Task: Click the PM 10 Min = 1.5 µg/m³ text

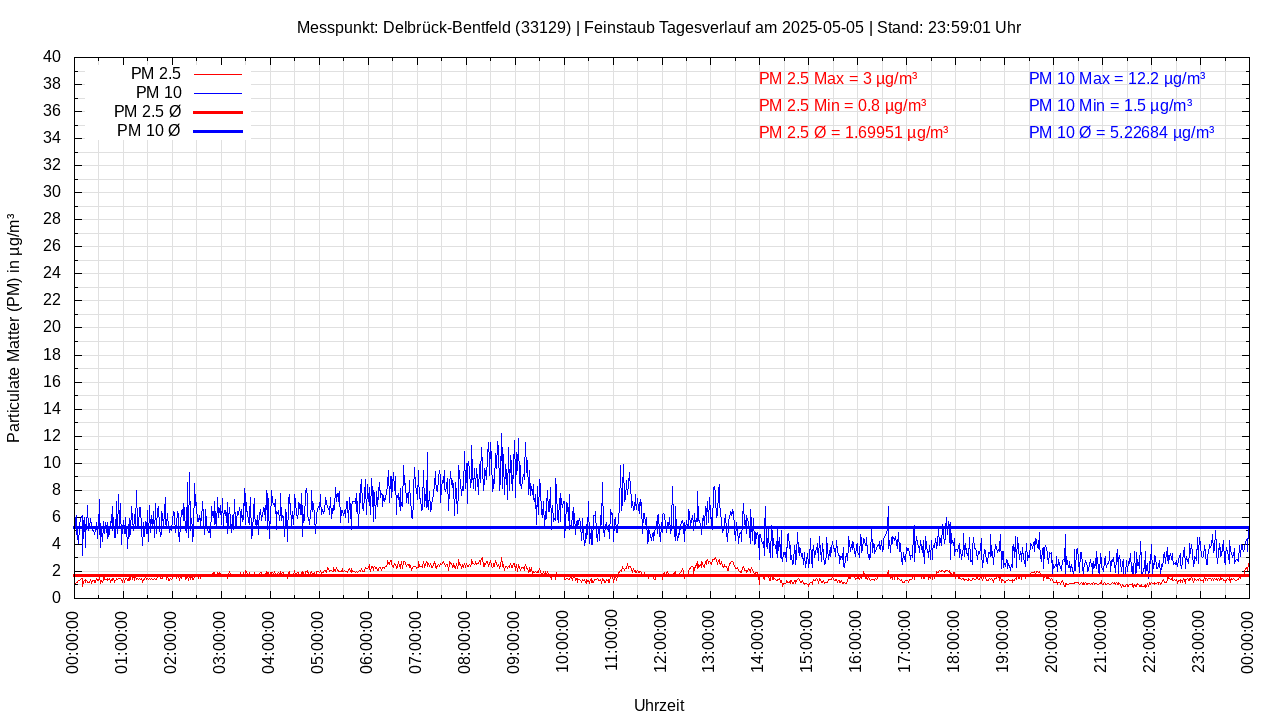Action: pyautogui.click(x=1110, y=105)
